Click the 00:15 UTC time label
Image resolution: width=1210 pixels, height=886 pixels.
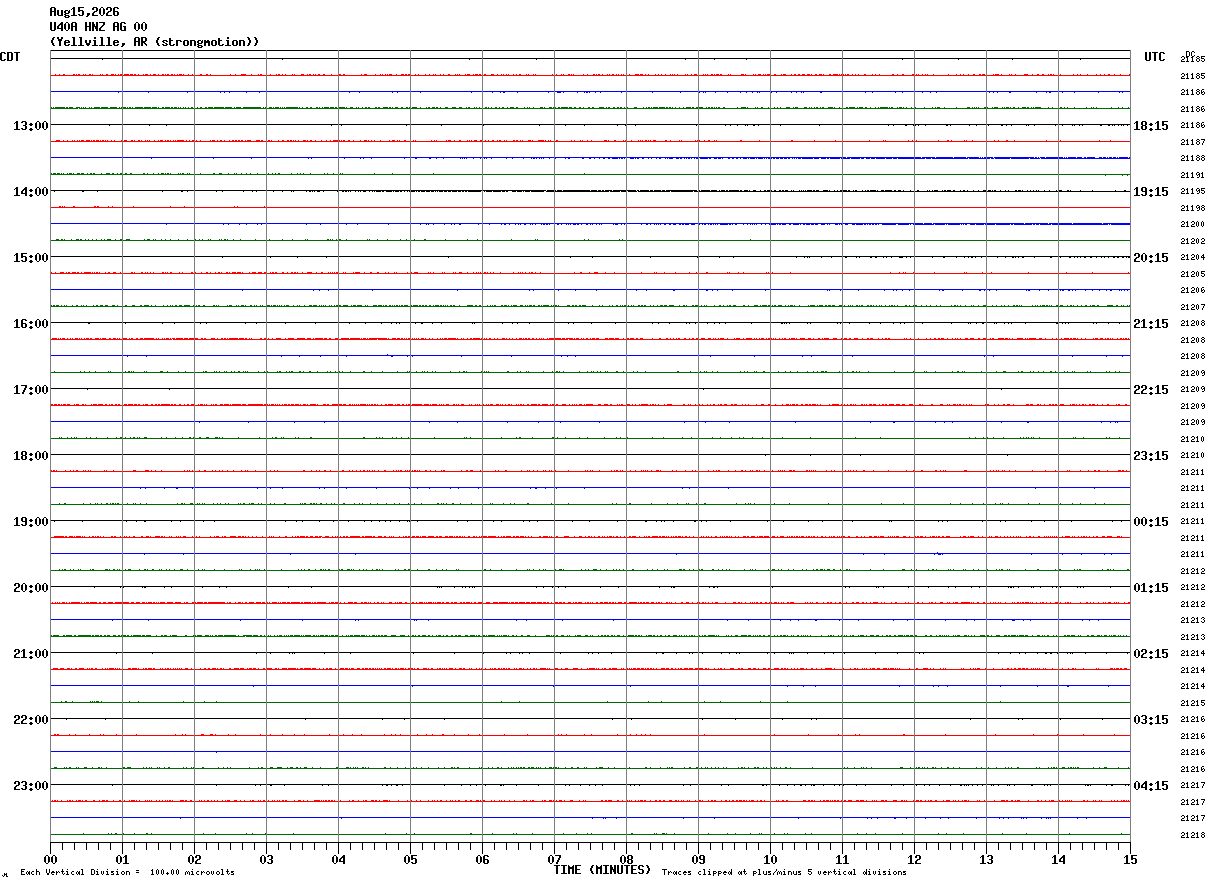coord(1151,522)
